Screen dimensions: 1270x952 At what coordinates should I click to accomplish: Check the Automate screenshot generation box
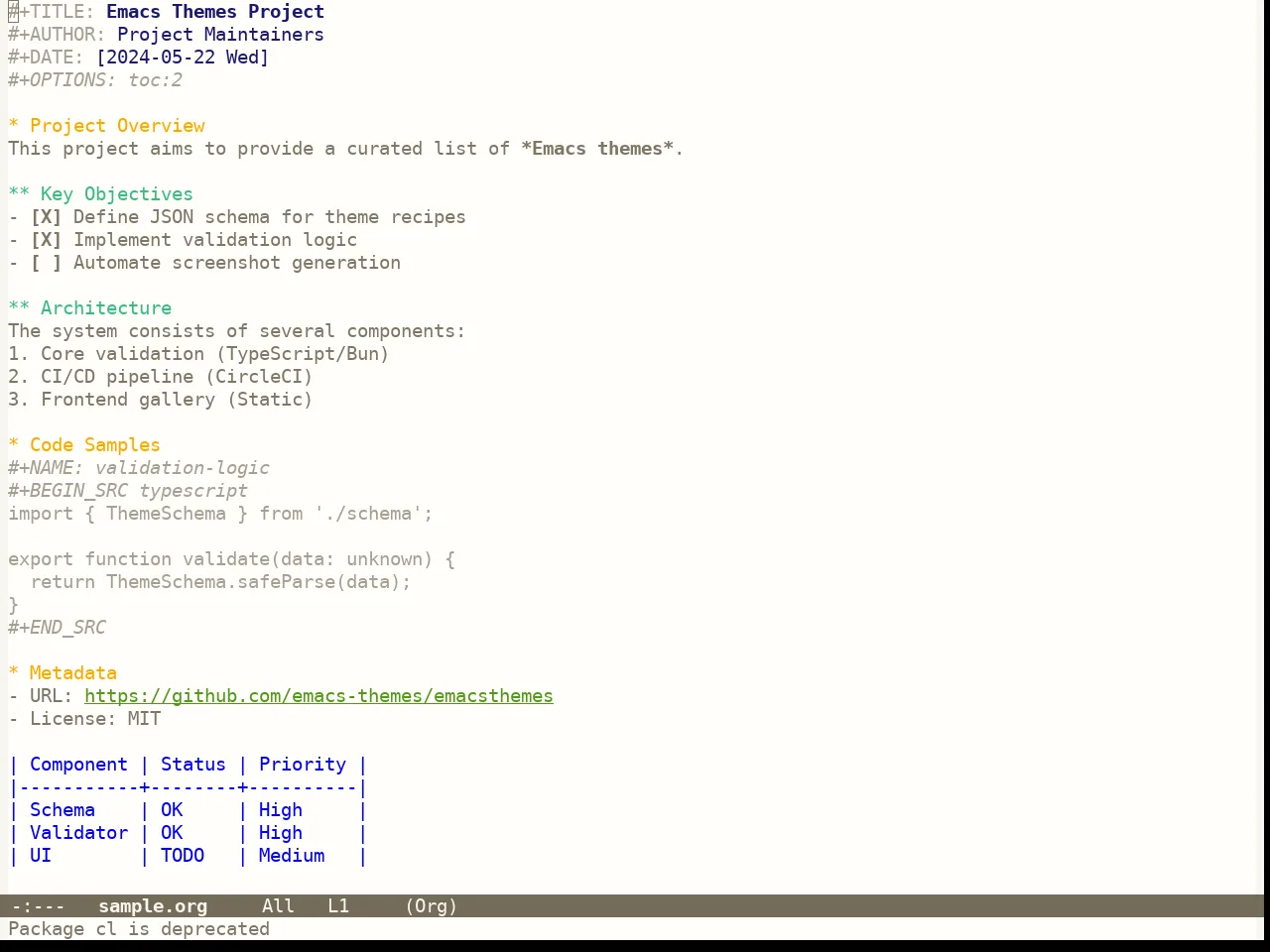[46, 263]
